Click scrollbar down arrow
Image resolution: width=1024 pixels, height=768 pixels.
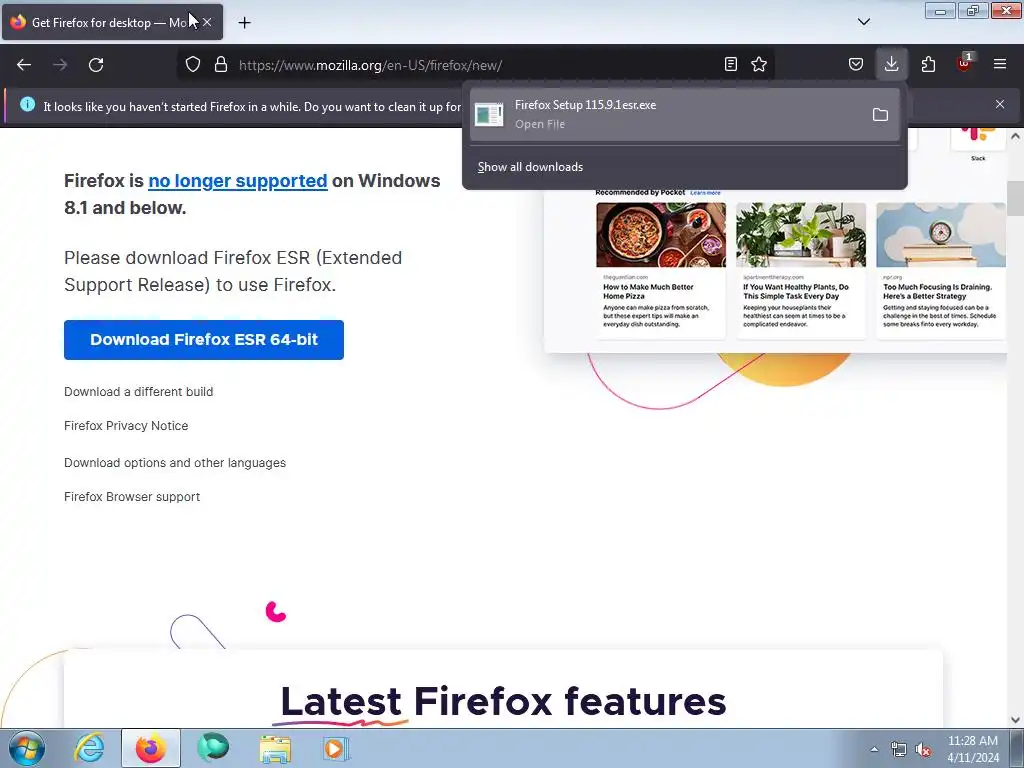1015,720
